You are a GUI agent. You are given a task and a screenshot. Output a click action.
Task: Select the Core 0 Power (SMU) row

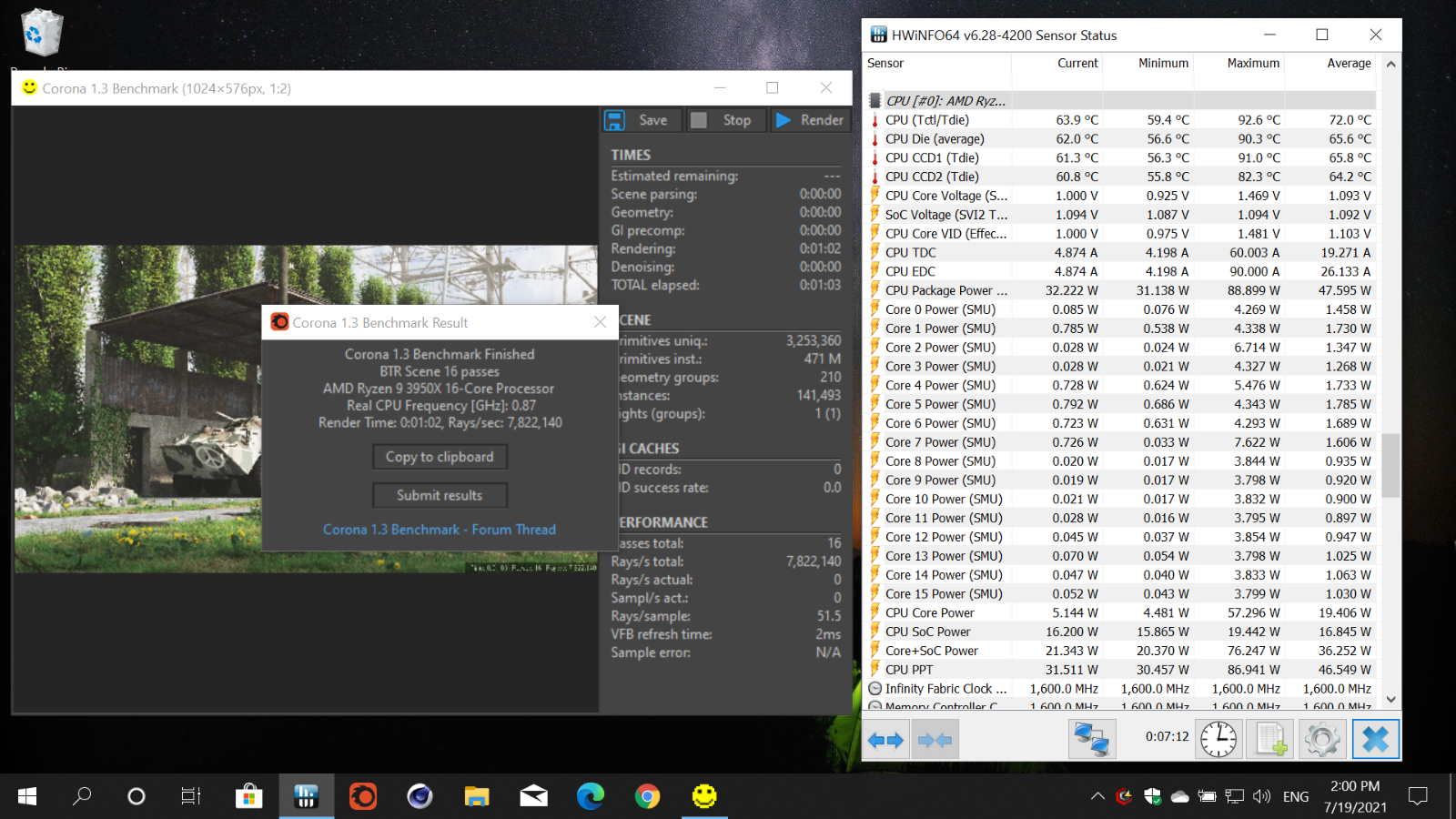pos(1120,309)
